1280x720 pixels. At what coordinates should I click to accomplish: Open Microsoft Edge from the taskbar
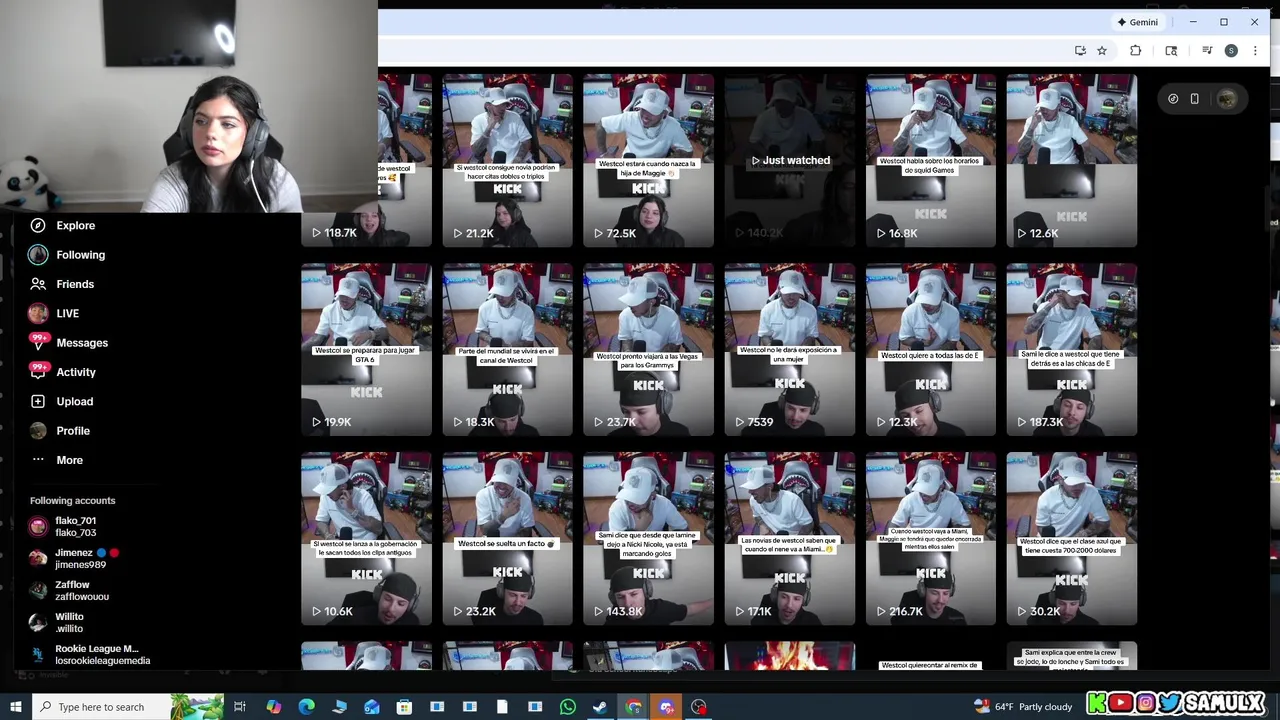pyautogui.click(x=306, y=707)
